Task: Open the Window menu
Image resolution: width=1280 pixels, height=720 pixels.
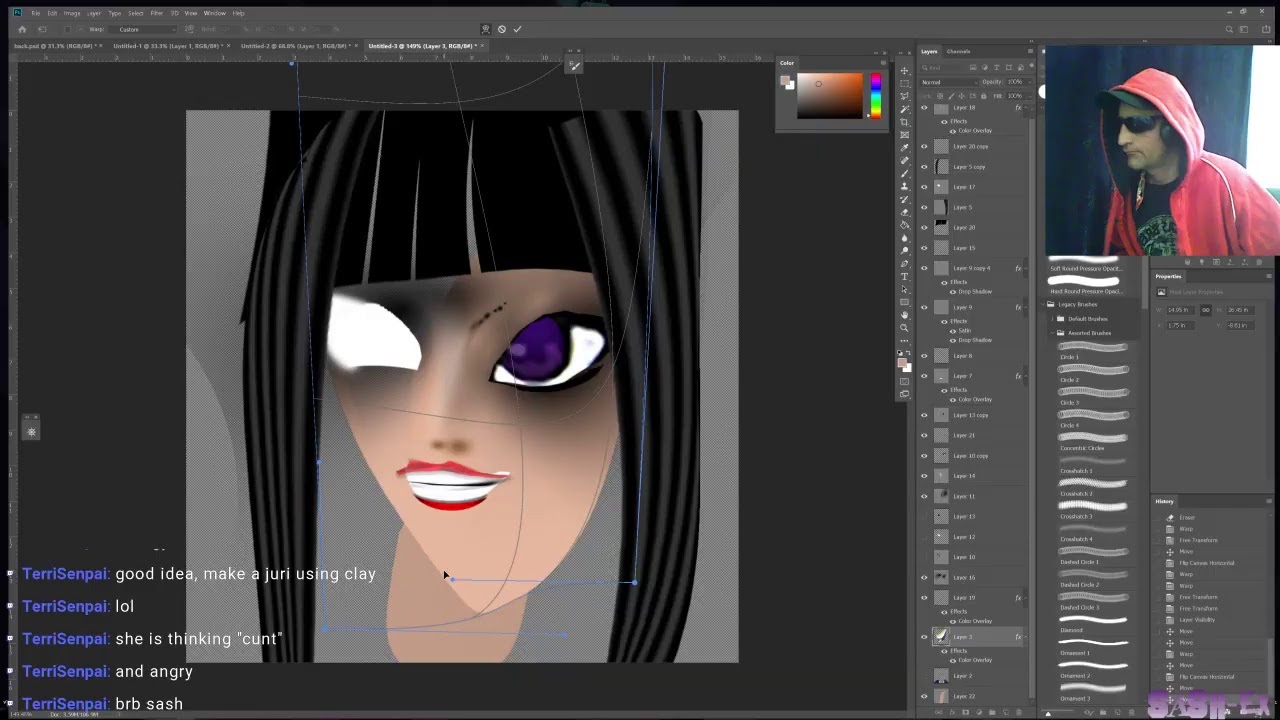Action: click(x=214, y=13)
